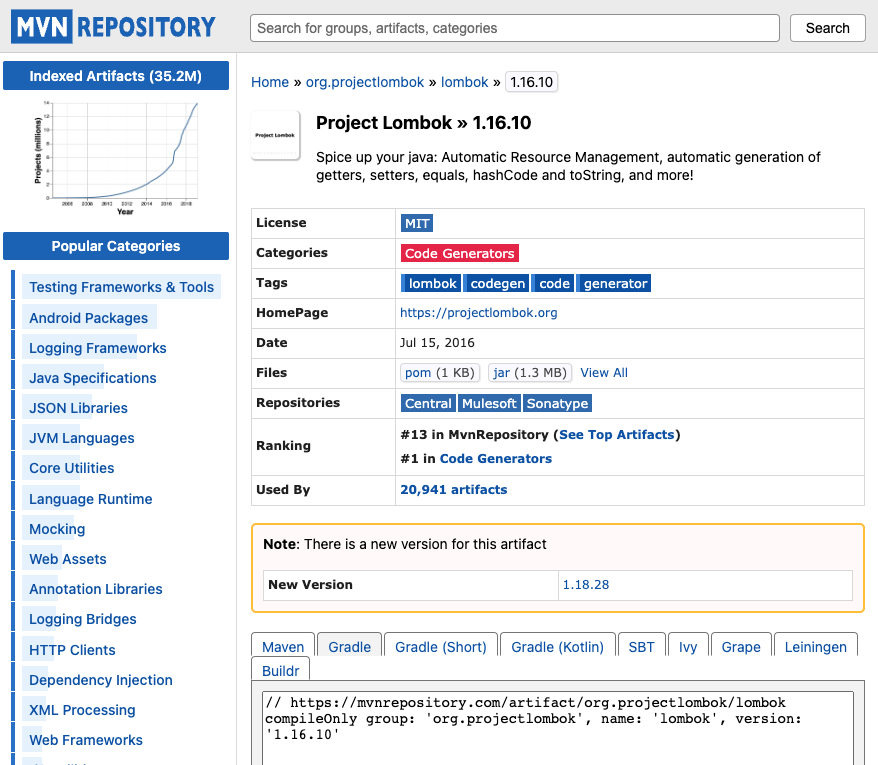
Task: Open Android Packages category
Action: (x=88, y=318)
